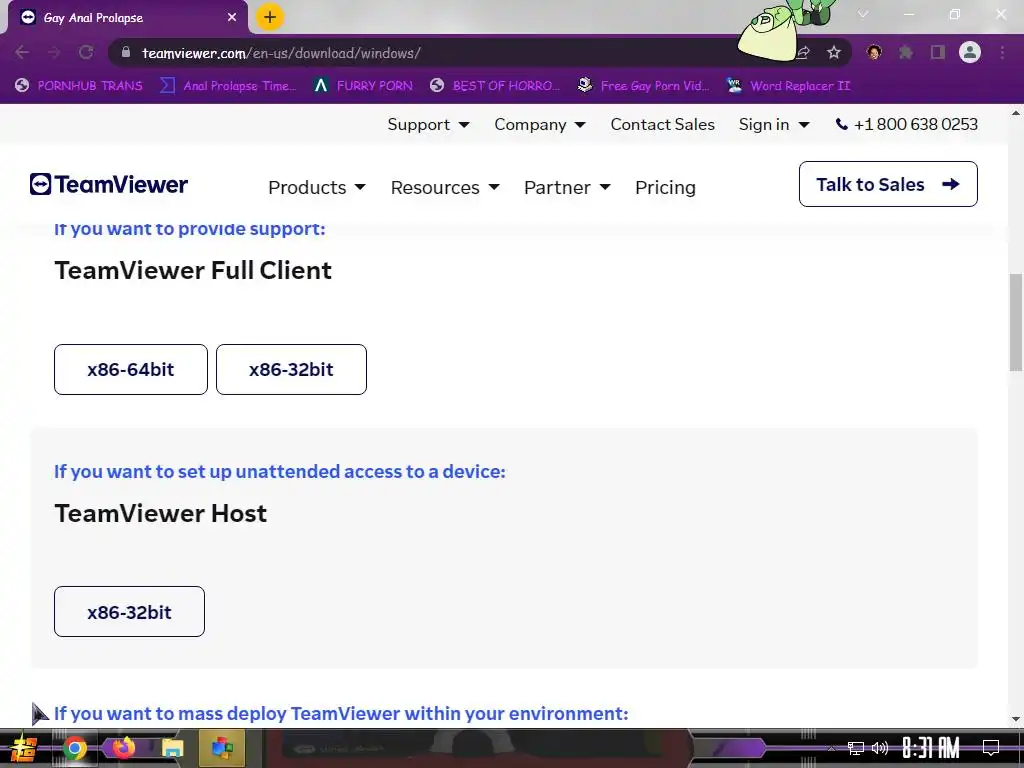Open the Extensions puzzle menu
1024x768 pixels.
click(906, 52)
